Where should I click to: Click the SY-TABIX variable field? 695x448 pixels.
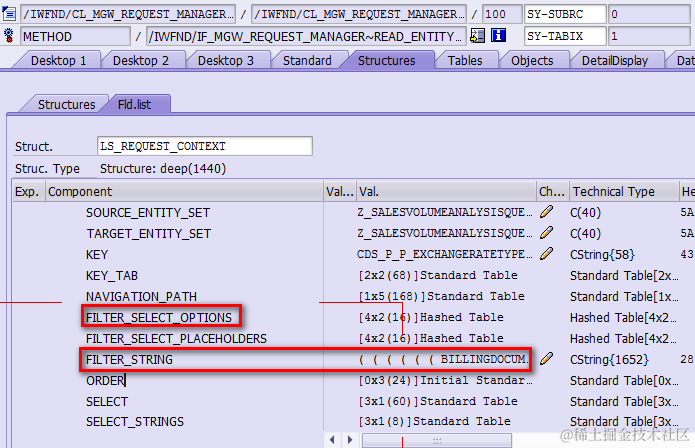565,36
